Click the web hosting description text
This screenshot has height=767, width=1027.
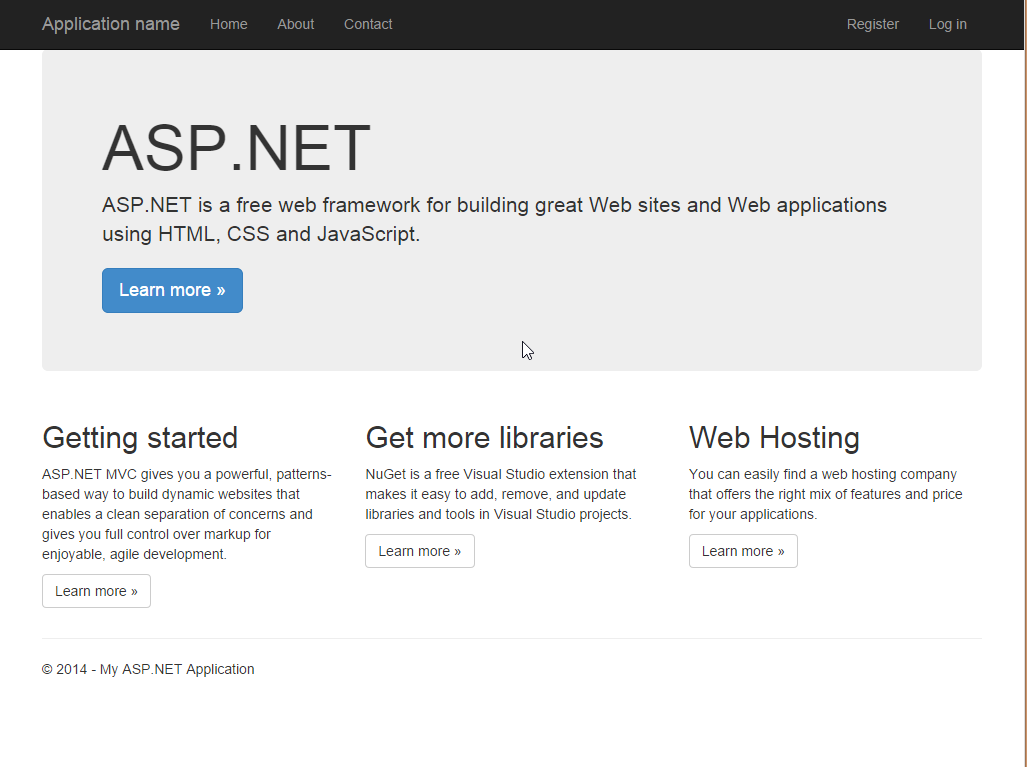coord(825,493)
